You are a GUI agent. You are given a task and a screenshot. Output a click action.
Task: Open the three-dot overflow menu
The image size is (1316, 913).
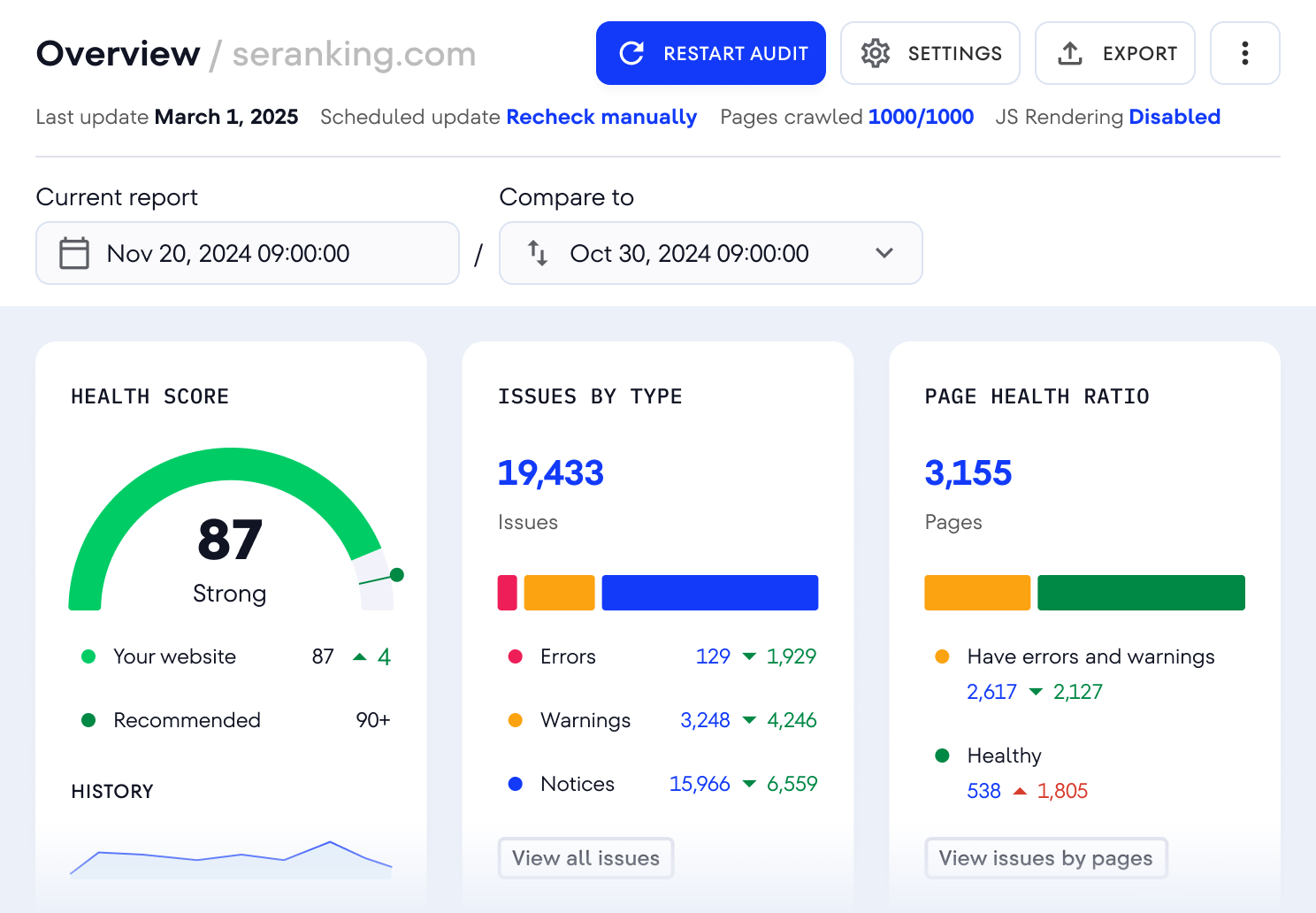(x=1244, y=53)
